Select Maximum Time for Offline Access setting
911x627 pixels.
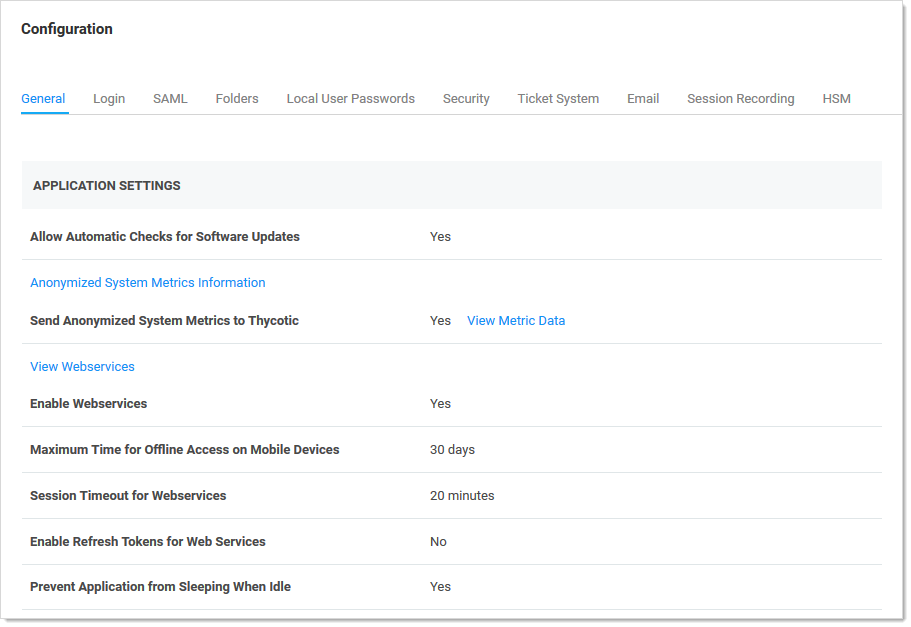point(184,449)
